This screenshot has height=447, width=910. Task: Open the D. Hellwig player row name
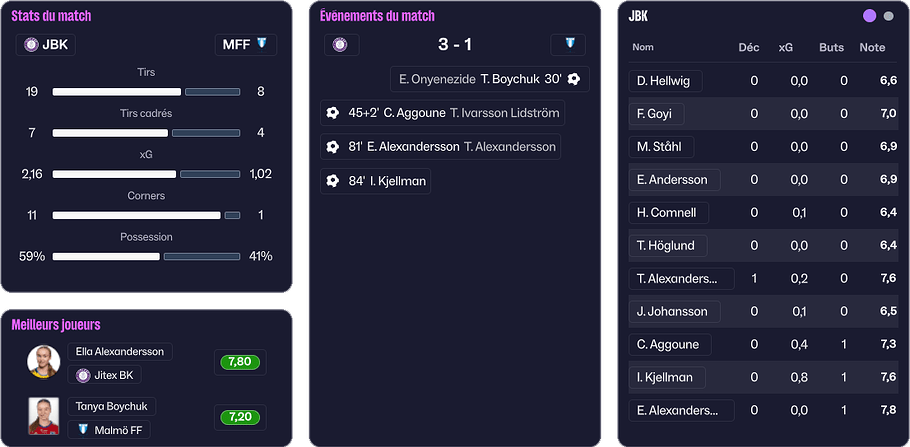point(667,81)
